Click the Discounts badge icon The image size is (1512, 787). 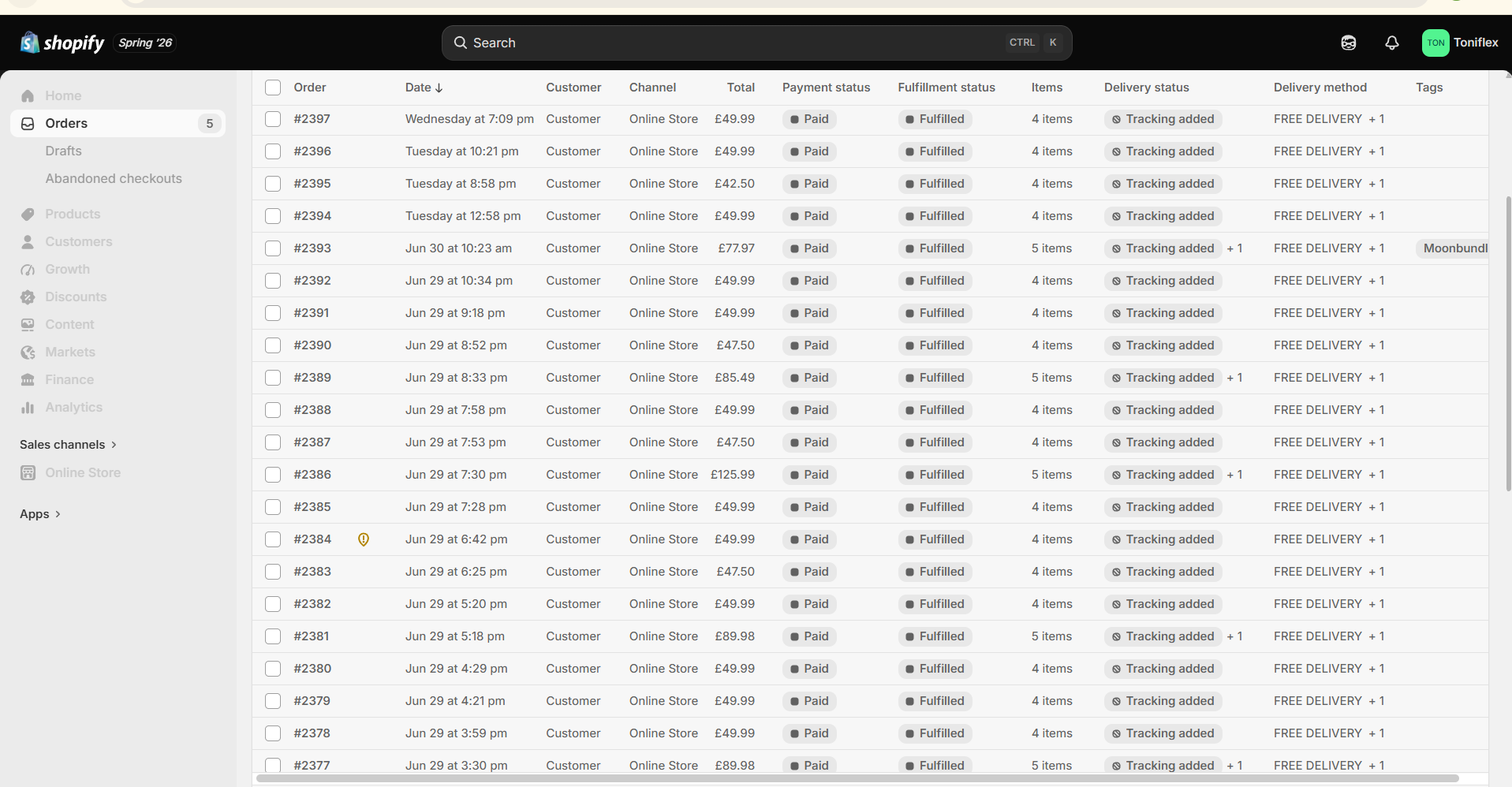(x=28, y=297)
